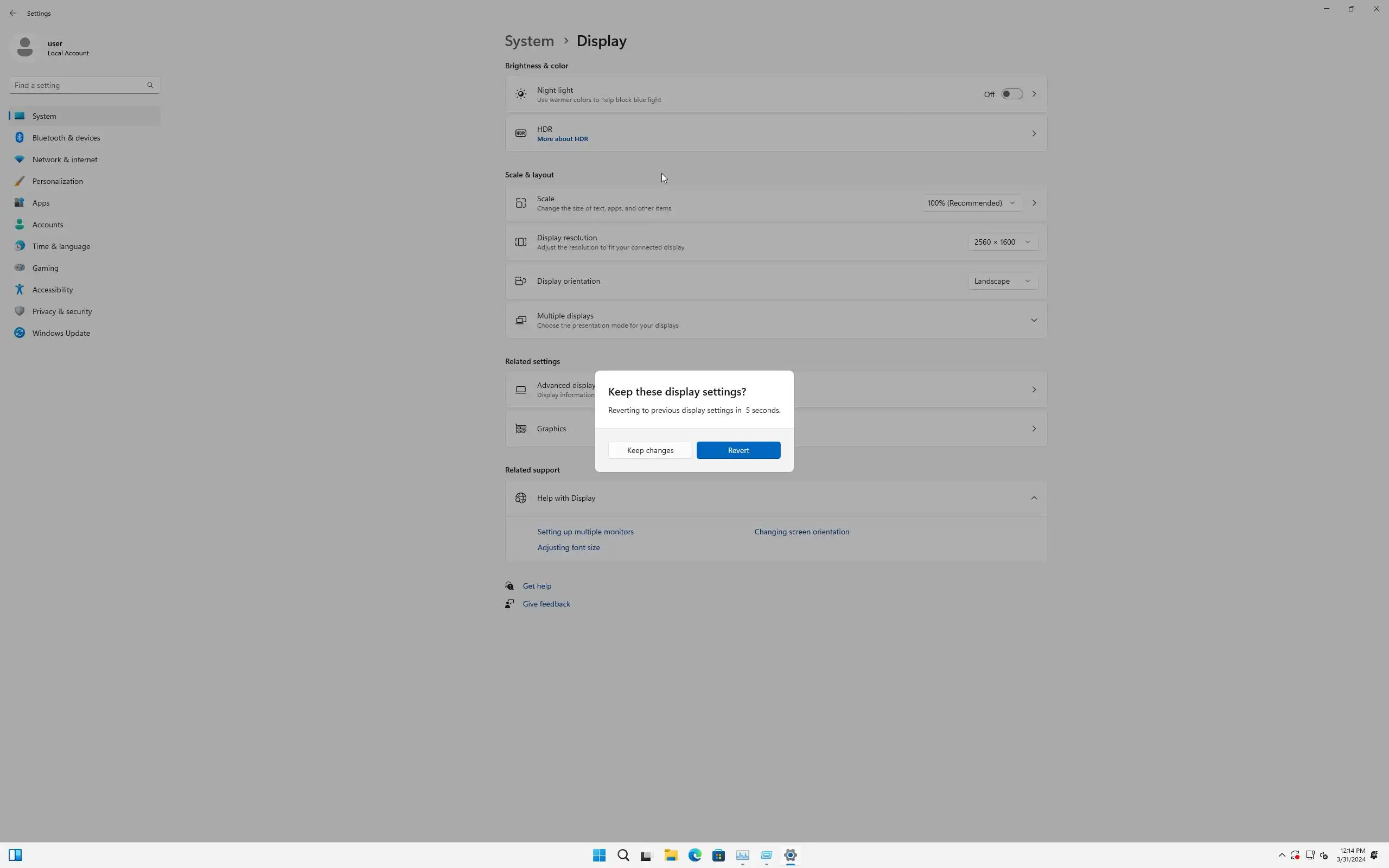The image size is (1389, 868).
Task: Open the Changing screen orientation link
Action: click(801, 532)
